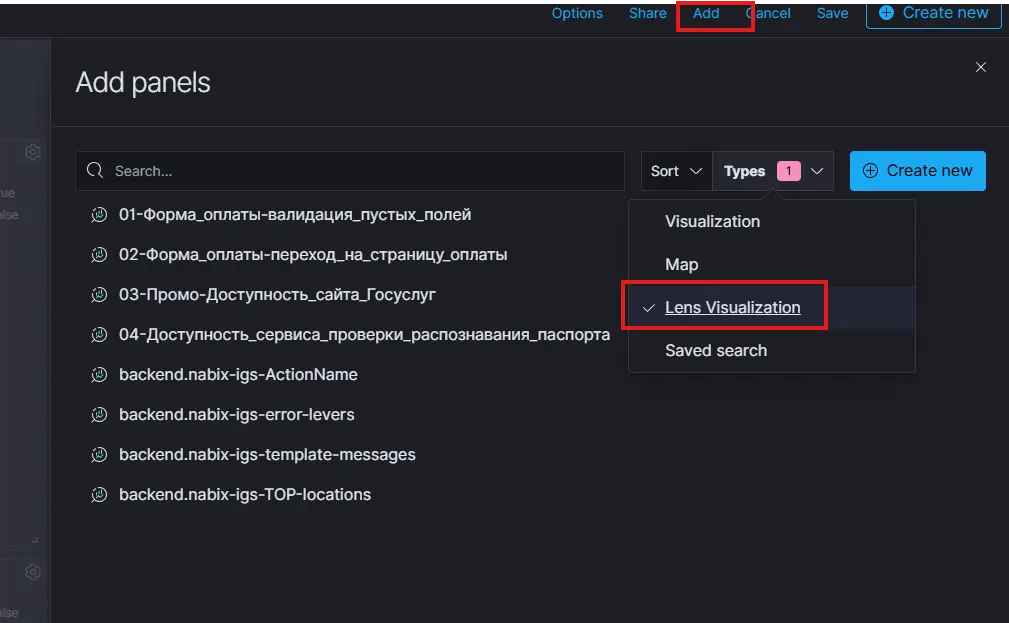Click the Lens icon beside backend.nabix-igs-TOP-locations
Screen dimensions: 1009x623
point(99,495)
